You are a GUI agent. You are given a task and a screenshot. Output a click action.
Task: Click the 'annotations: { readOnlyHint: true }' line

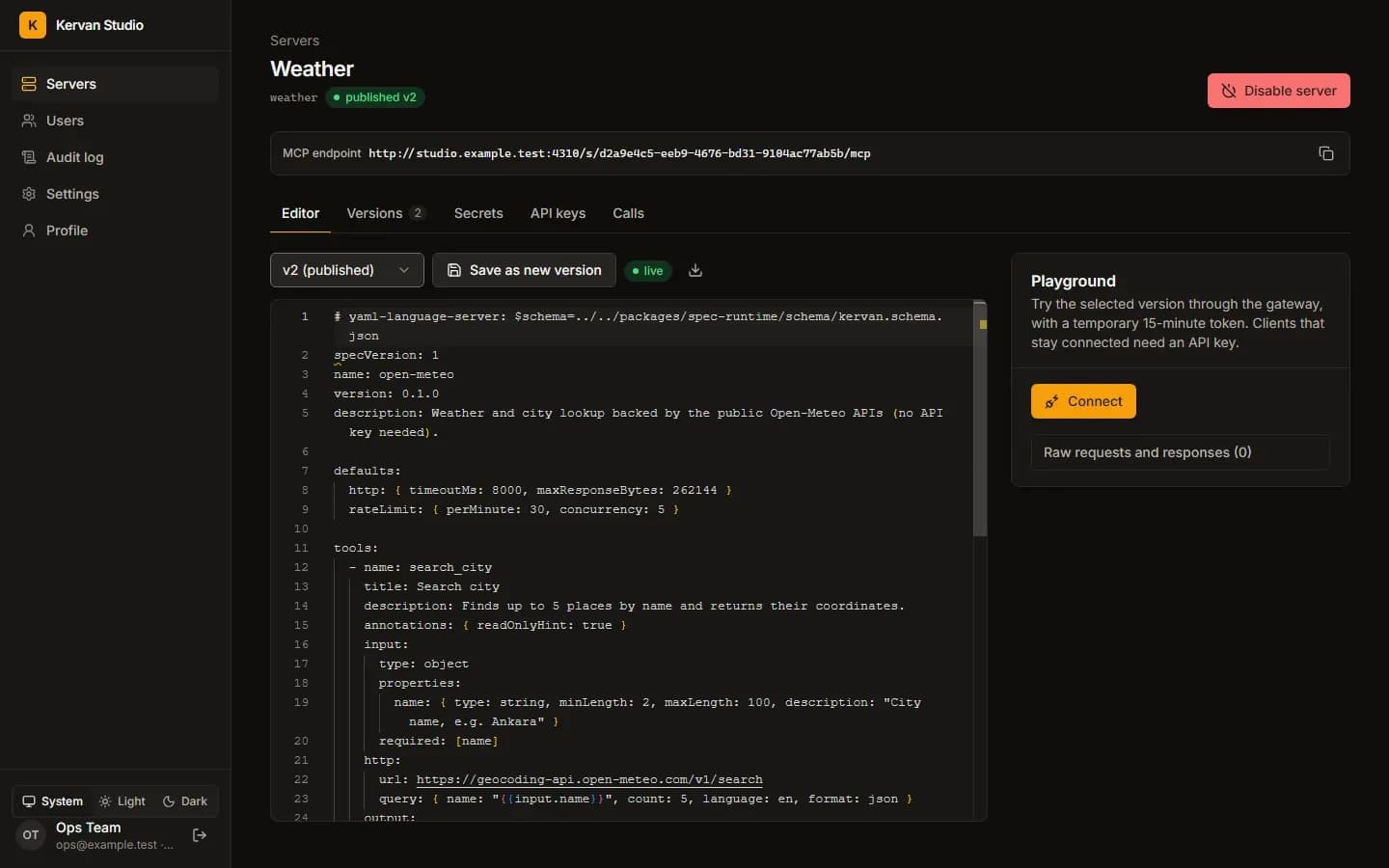pos(495,625)
